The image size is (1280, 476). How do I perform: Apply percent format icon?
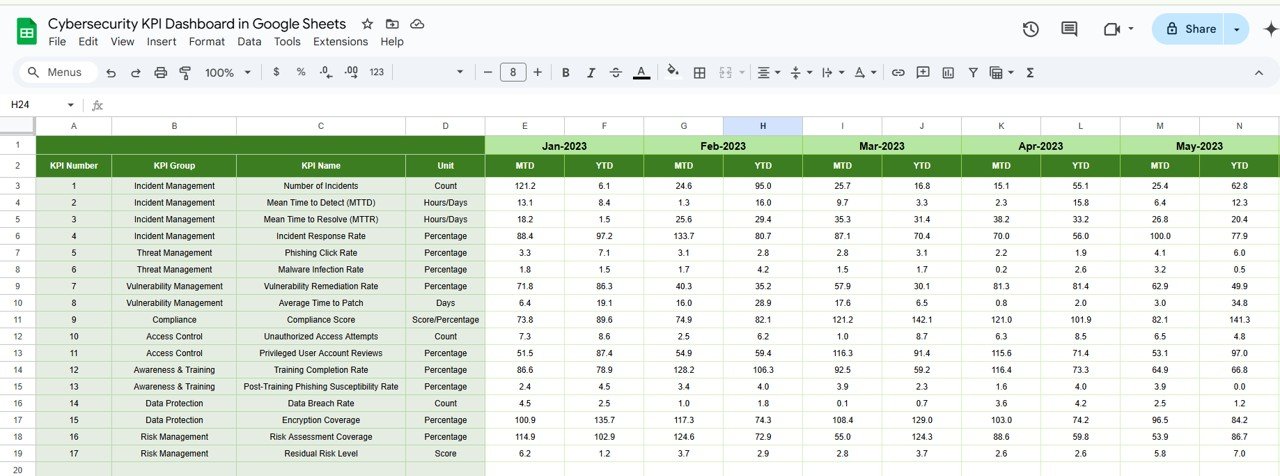click(x=301, y=72)
